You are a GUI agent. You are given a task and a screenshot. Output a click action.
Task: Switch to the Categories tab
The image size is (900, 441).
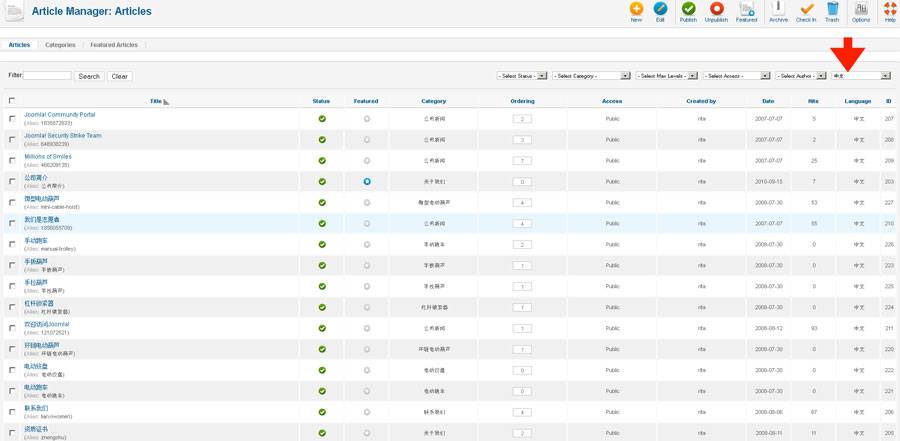tap(60, 45)
